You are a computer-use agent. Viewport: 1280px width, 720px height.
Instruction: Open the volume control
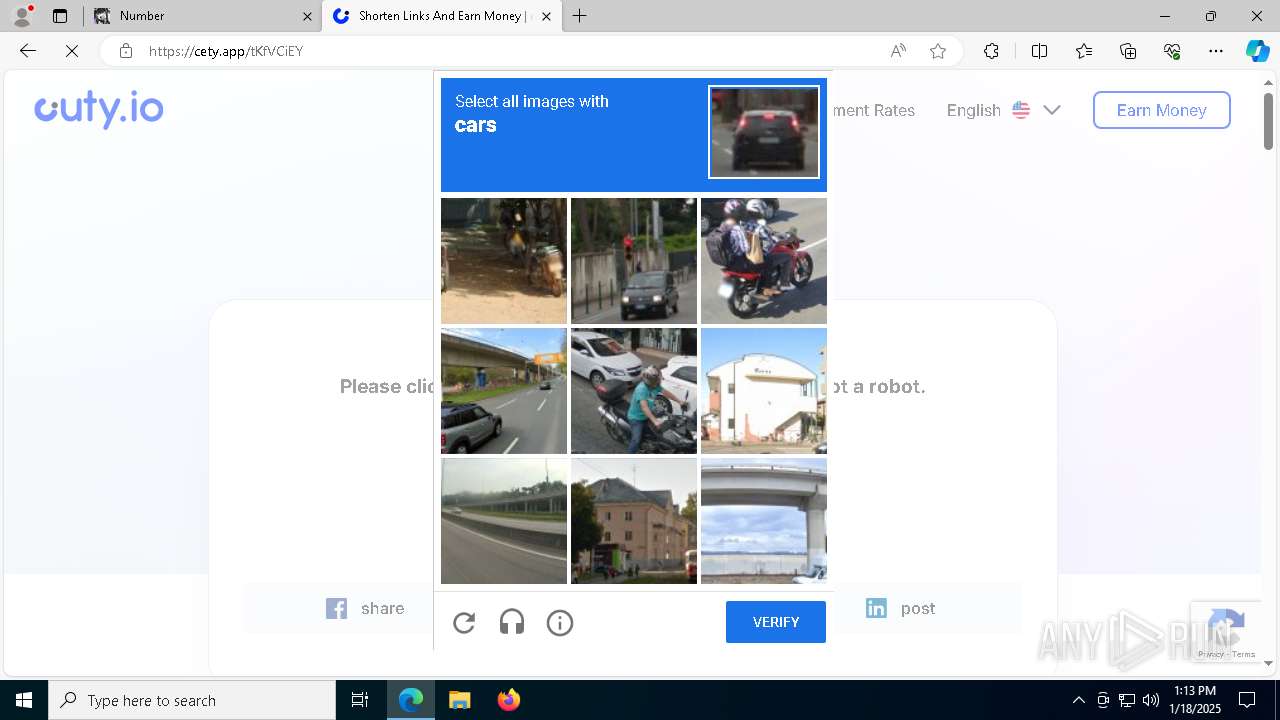click(1150, 700)
